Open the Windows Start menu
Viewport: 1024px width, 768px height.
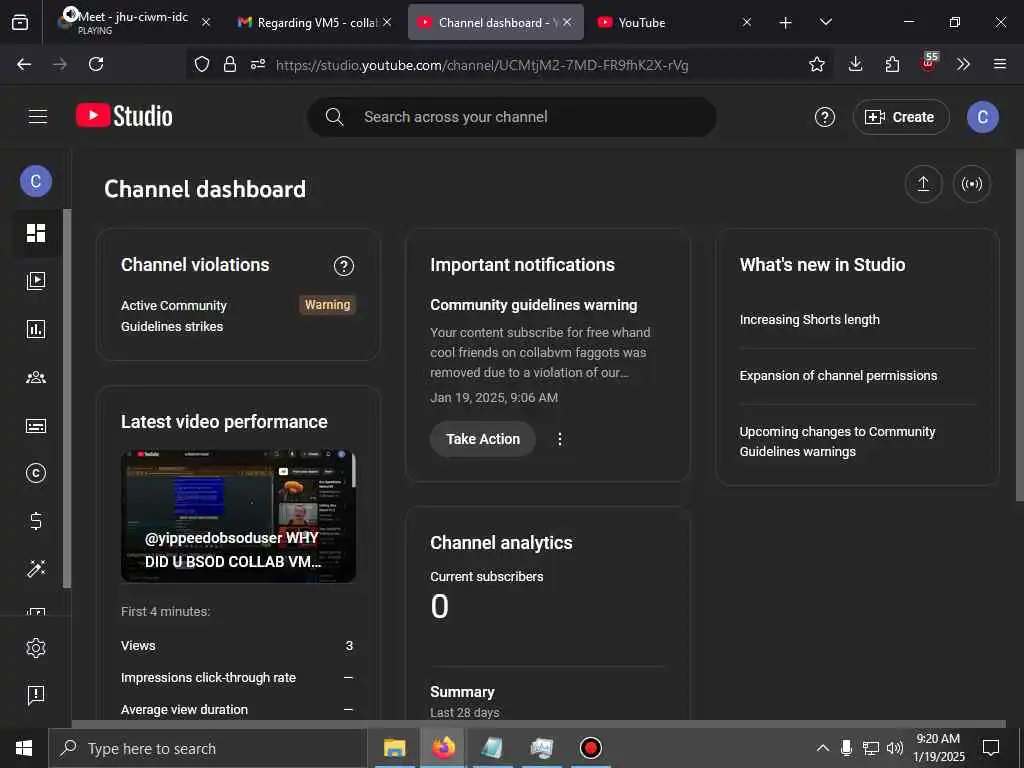click(24, 748)
